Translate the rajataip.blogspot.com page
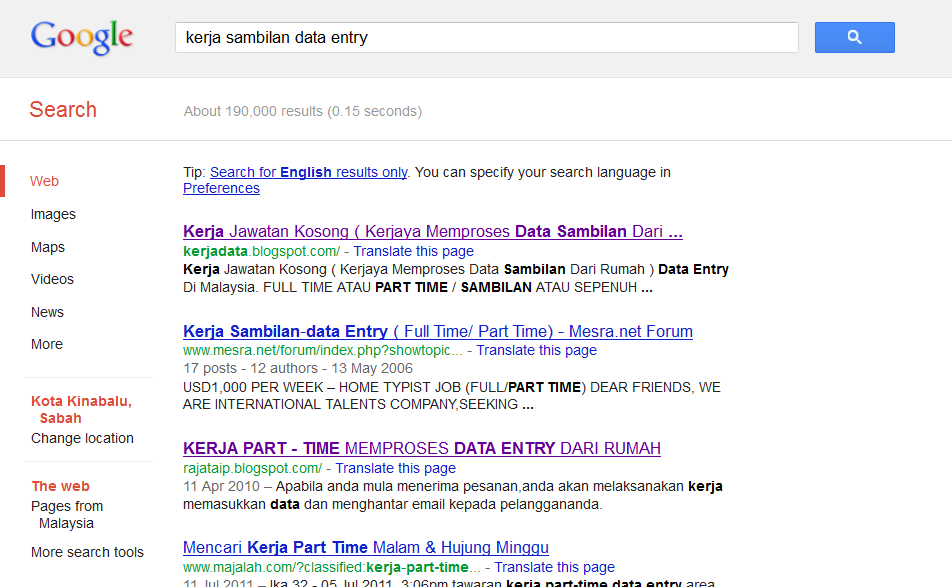952x587 pixels. click(x=395, y=469)
